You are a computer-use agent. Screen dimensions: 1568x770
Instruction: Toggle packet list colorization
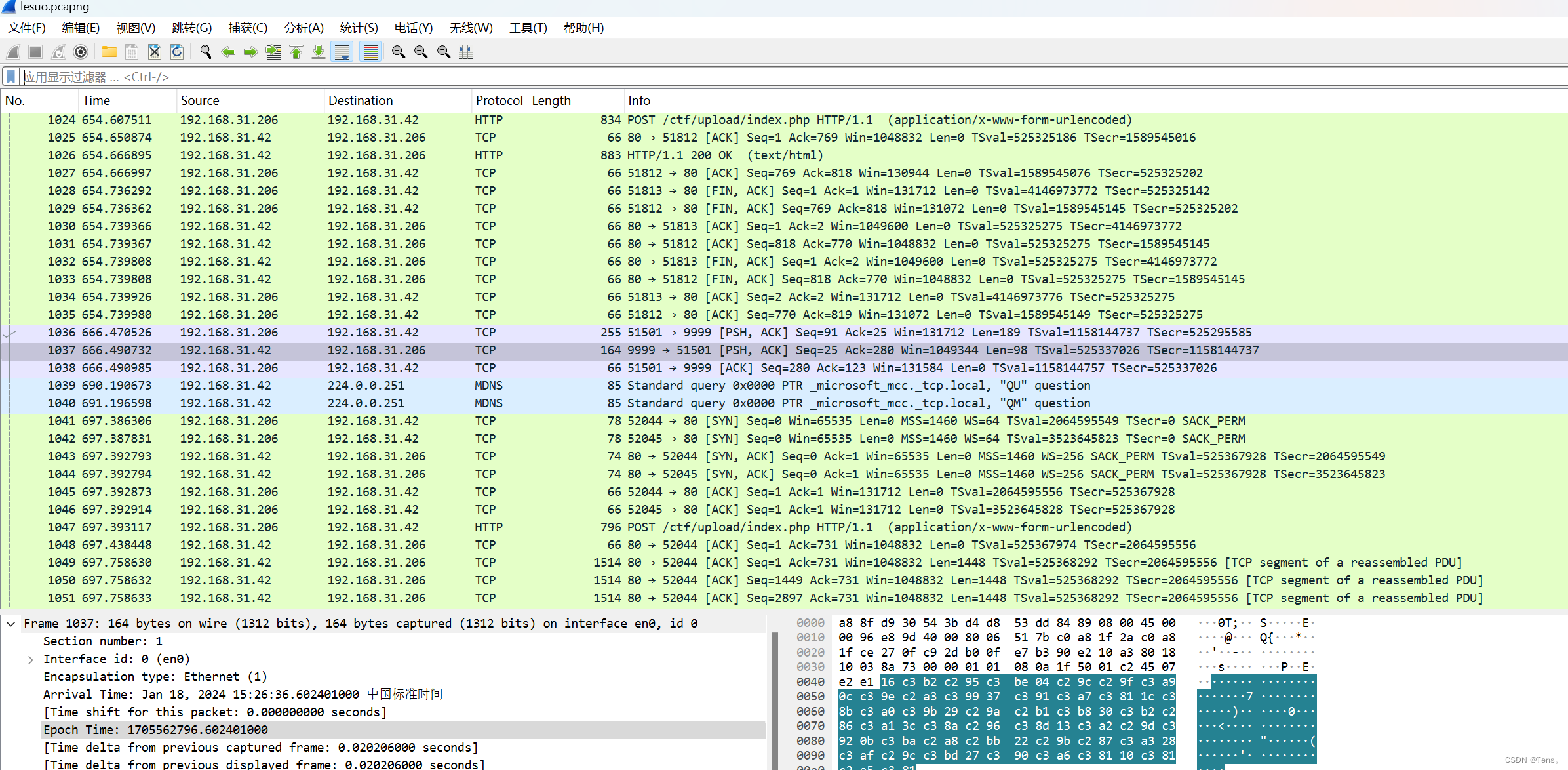pos(370,52)
